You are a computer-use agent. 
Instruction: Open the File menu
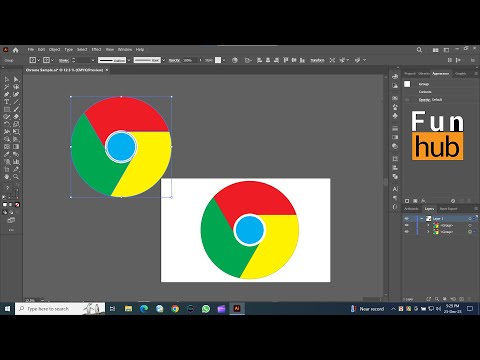31,50
